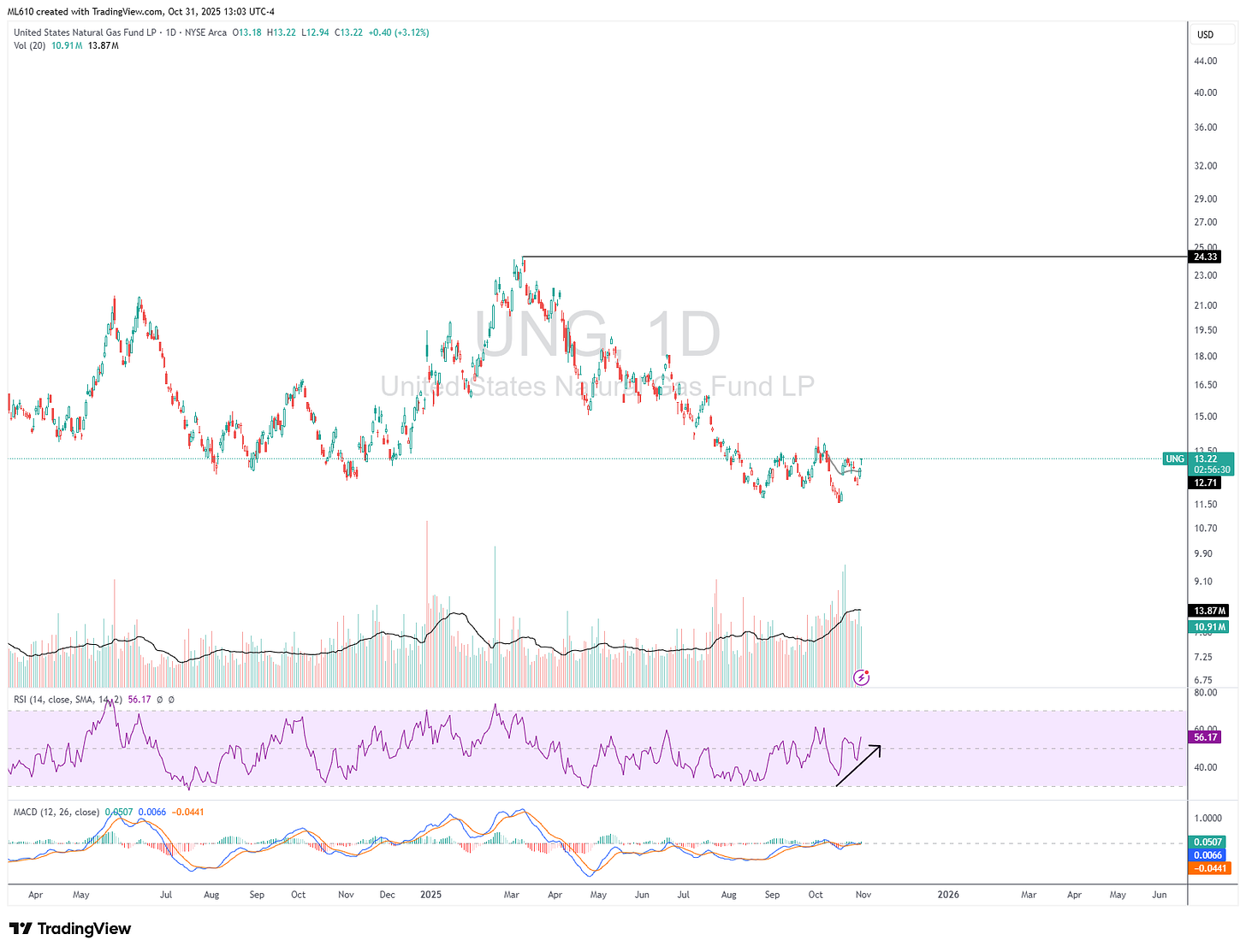
Task: Click the 23.00 price axis label
Action: pyautogui.click(x=1206, y=275)
